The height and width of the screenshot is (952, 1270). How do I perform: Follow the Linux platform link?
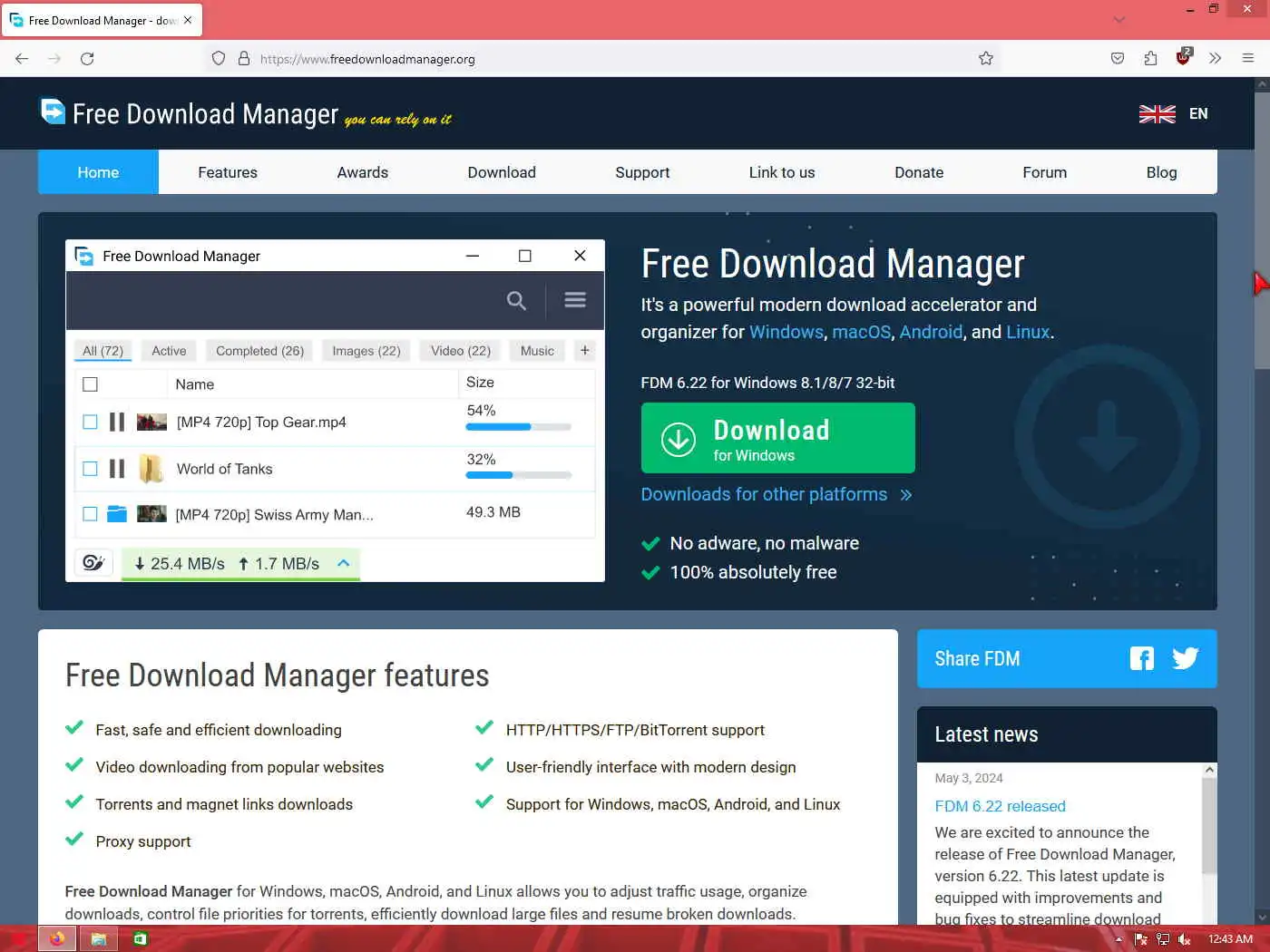pos(1028,332)
